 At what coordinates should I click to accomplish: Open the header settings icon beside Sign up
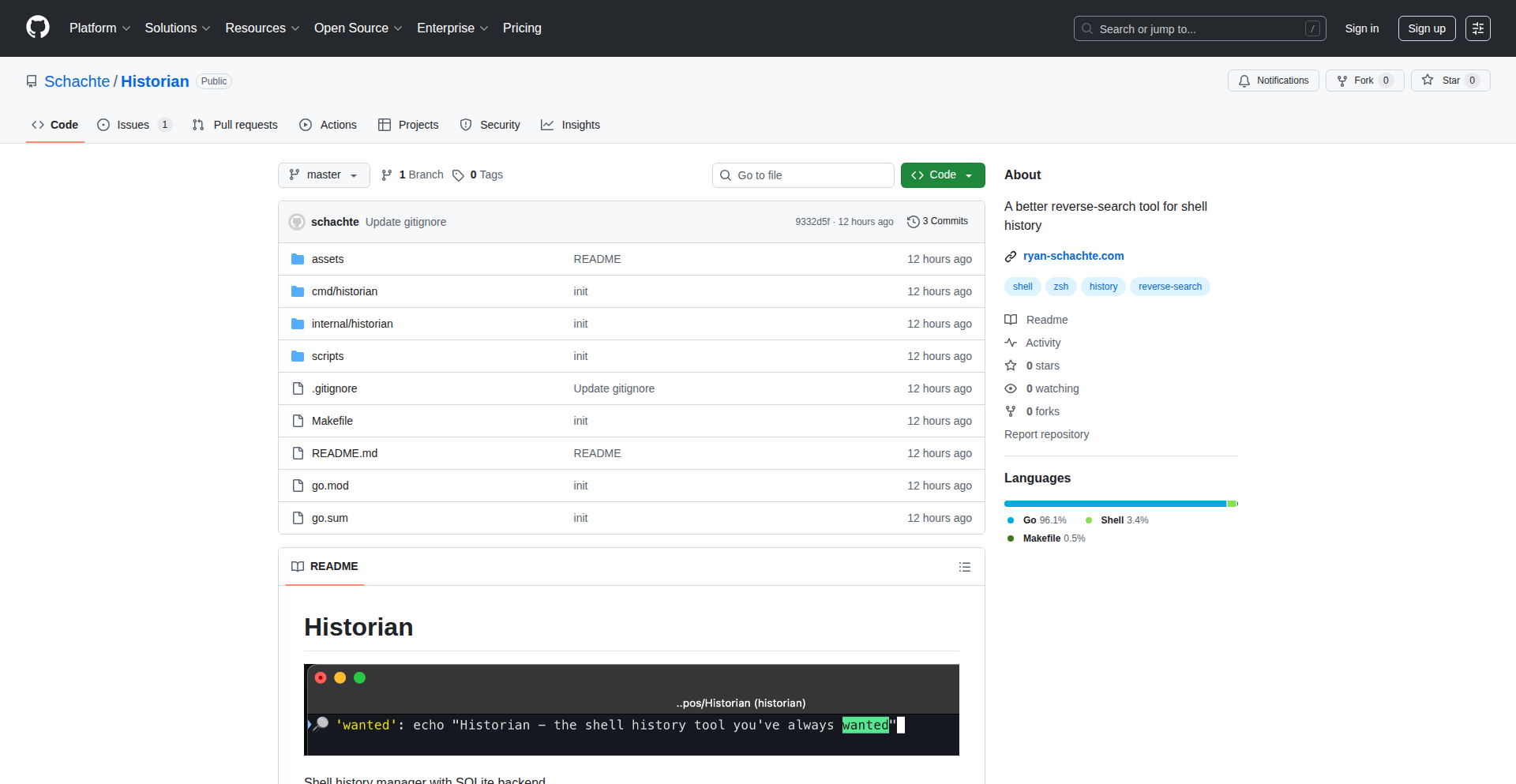click(x=1477, y=28)
